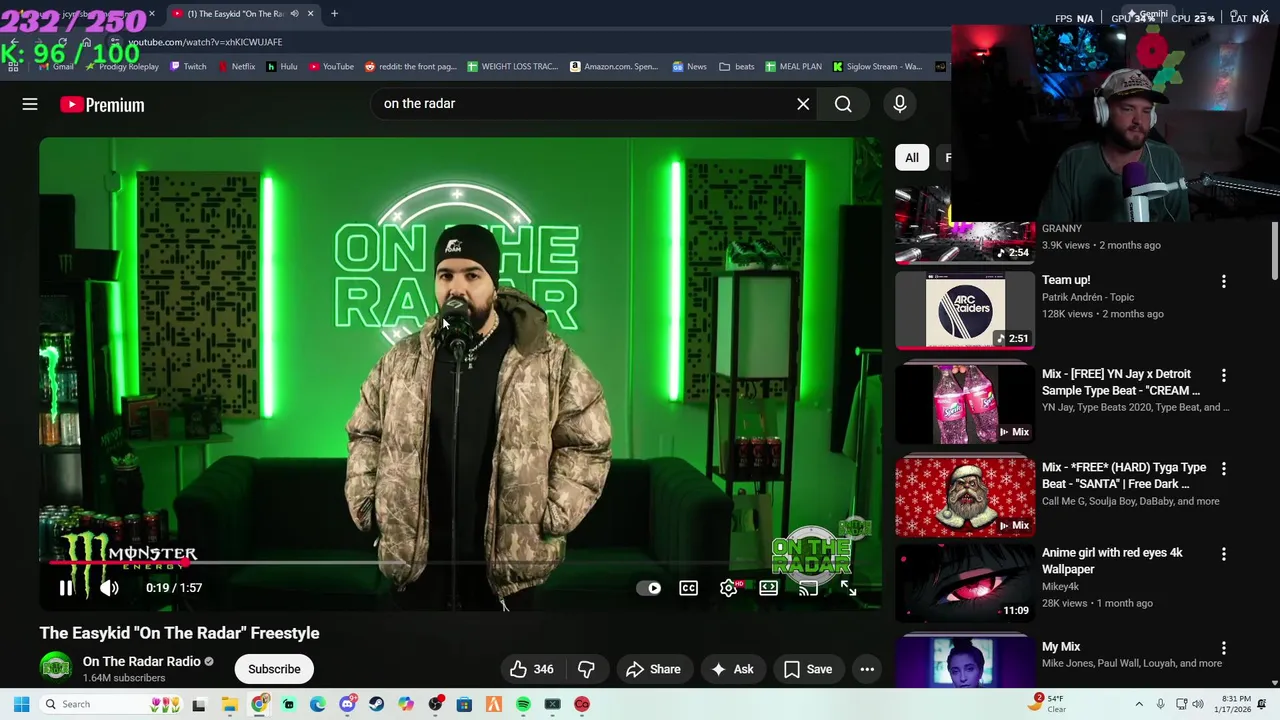Screen dimensions: 1280x720
Task: Dislike the video with thumbs down
Action: pyautogui.click(x=586, y=669)
